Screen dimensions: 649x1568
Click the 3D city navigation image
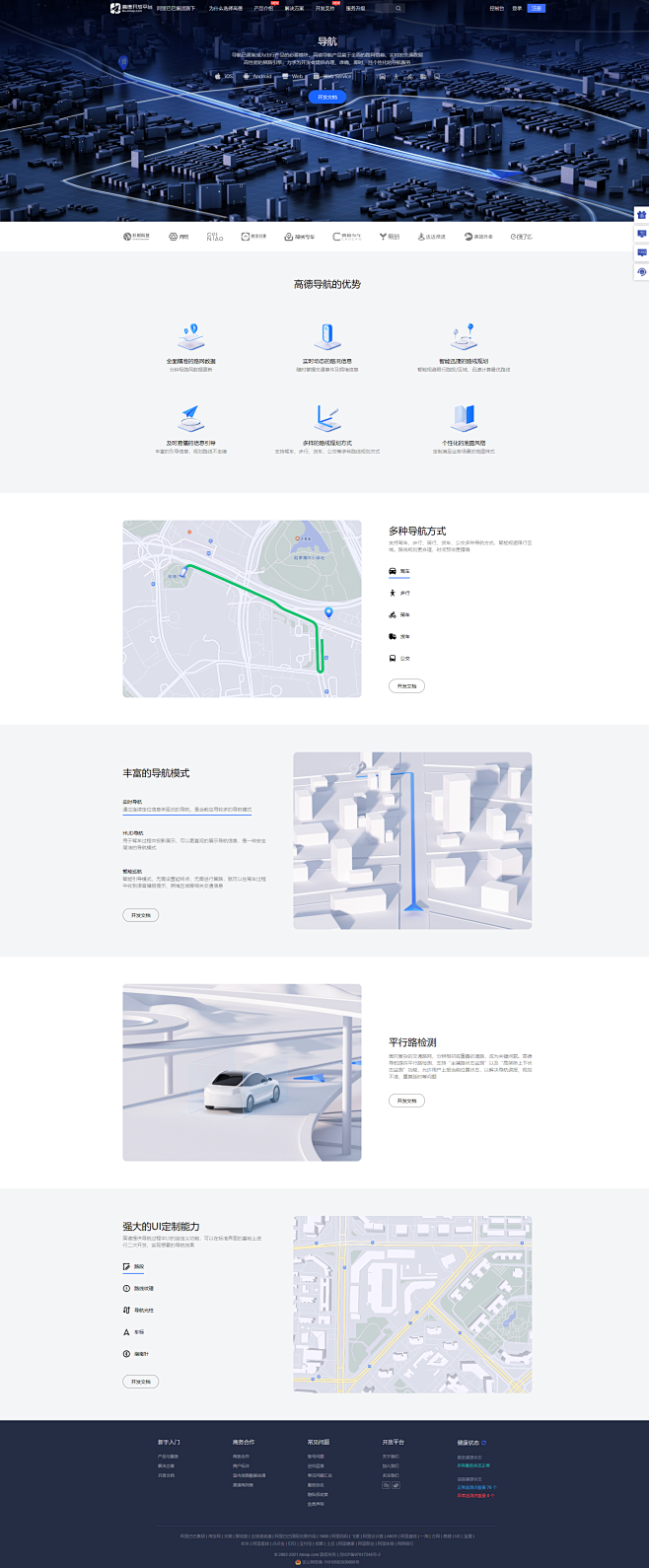(x=412, y=840)
